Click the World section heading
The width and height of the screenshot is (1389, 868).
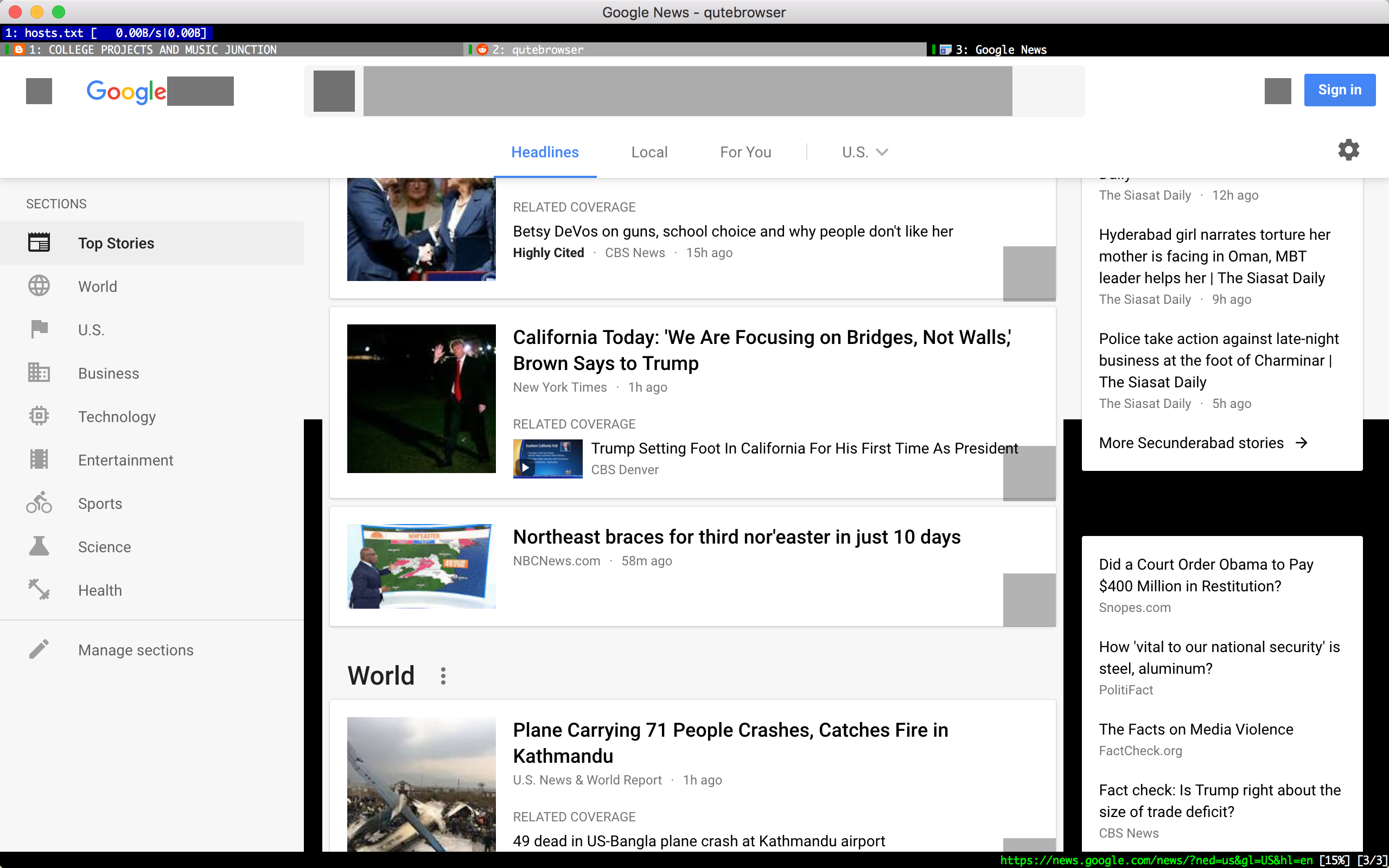click(381, 675)
